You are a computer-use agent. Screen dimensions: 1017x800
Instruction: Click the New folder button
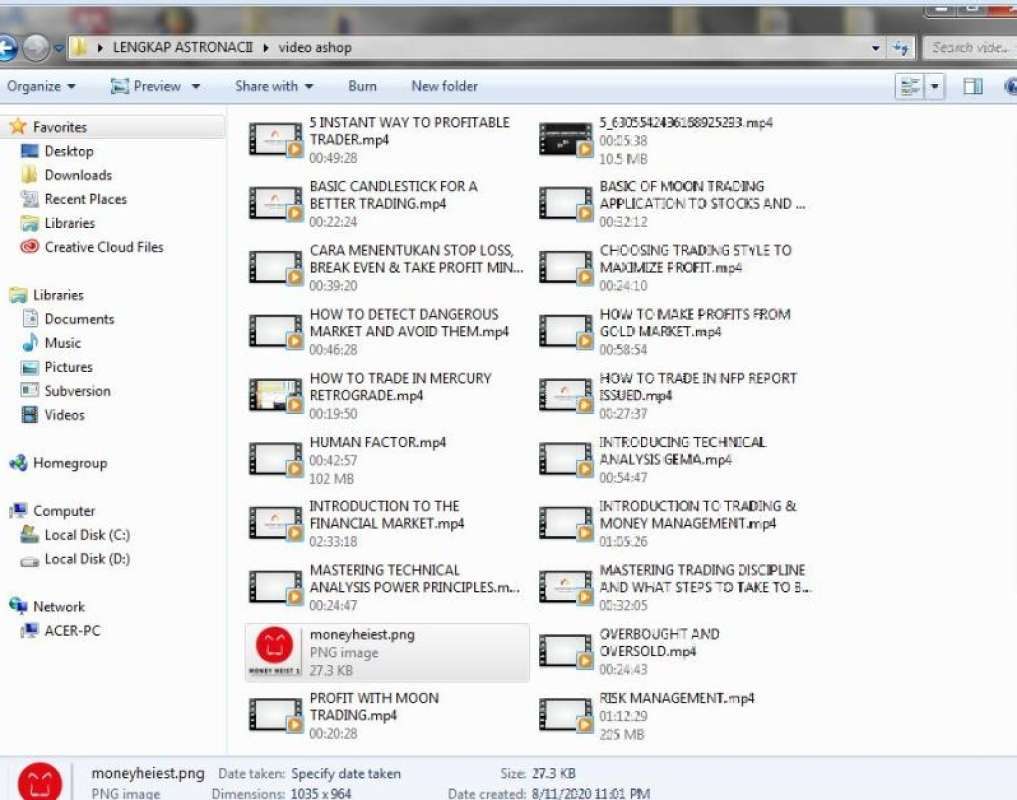[444, 86]
